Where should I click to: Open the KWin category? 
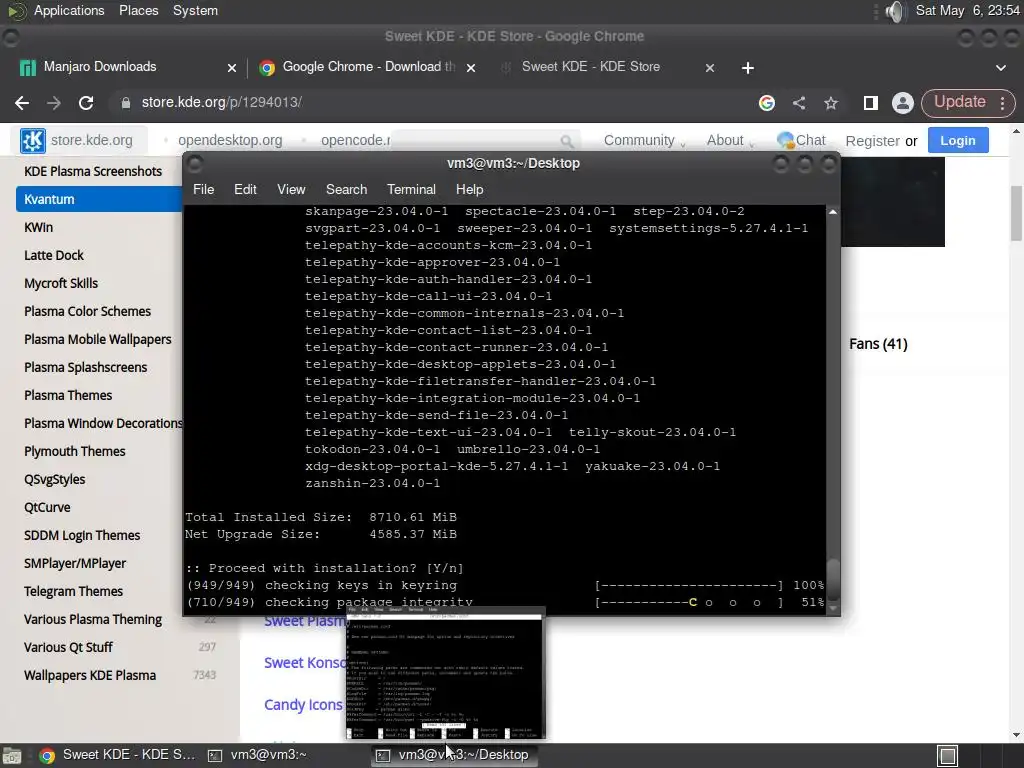click(39, 227)
